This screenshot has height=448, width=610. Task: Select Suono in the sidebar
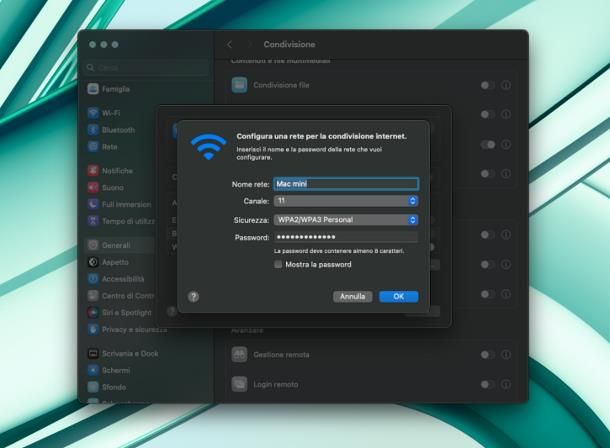tap(106, 187)
